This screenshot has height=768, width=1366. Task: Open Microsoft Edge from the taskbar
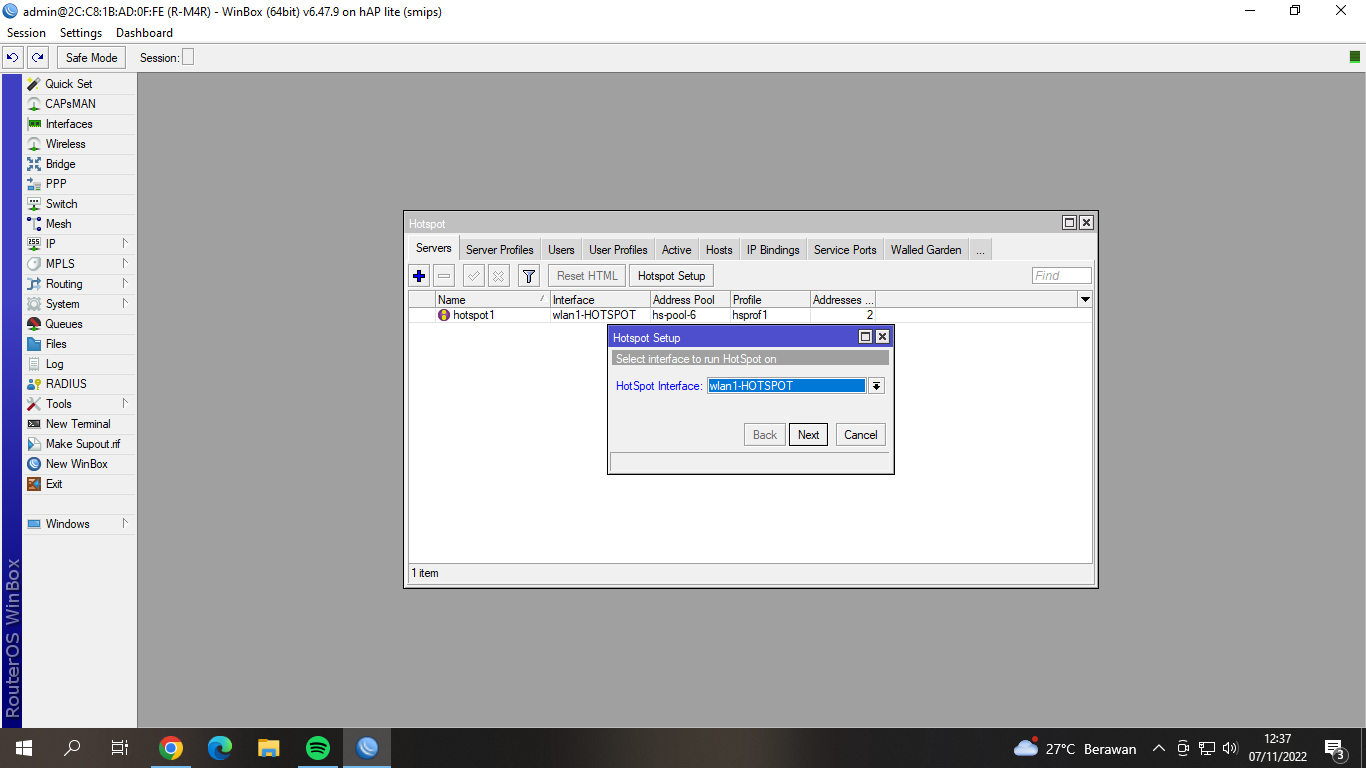[220, 748]
